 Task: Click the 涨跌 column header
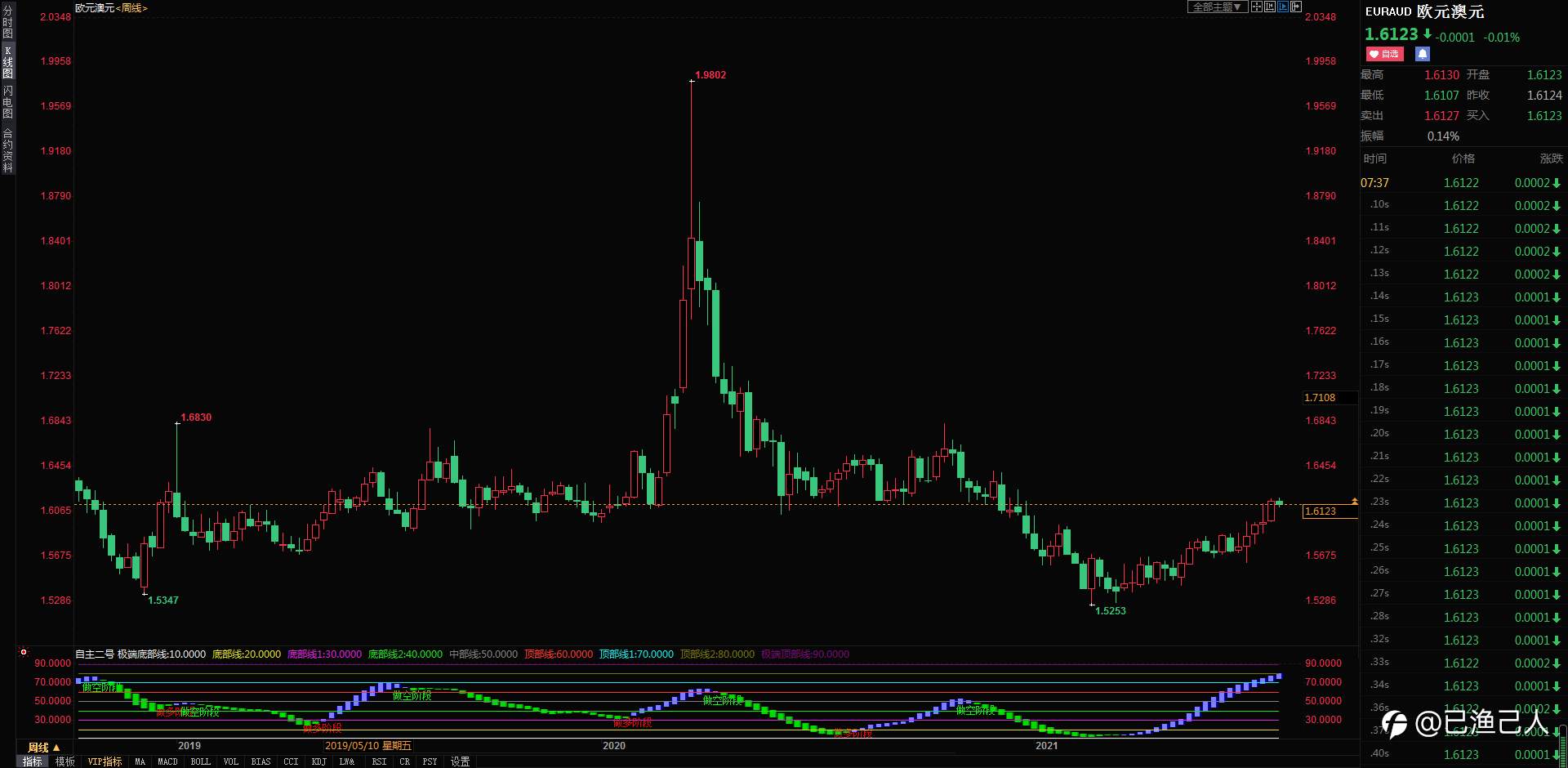tap(1551, 159)
